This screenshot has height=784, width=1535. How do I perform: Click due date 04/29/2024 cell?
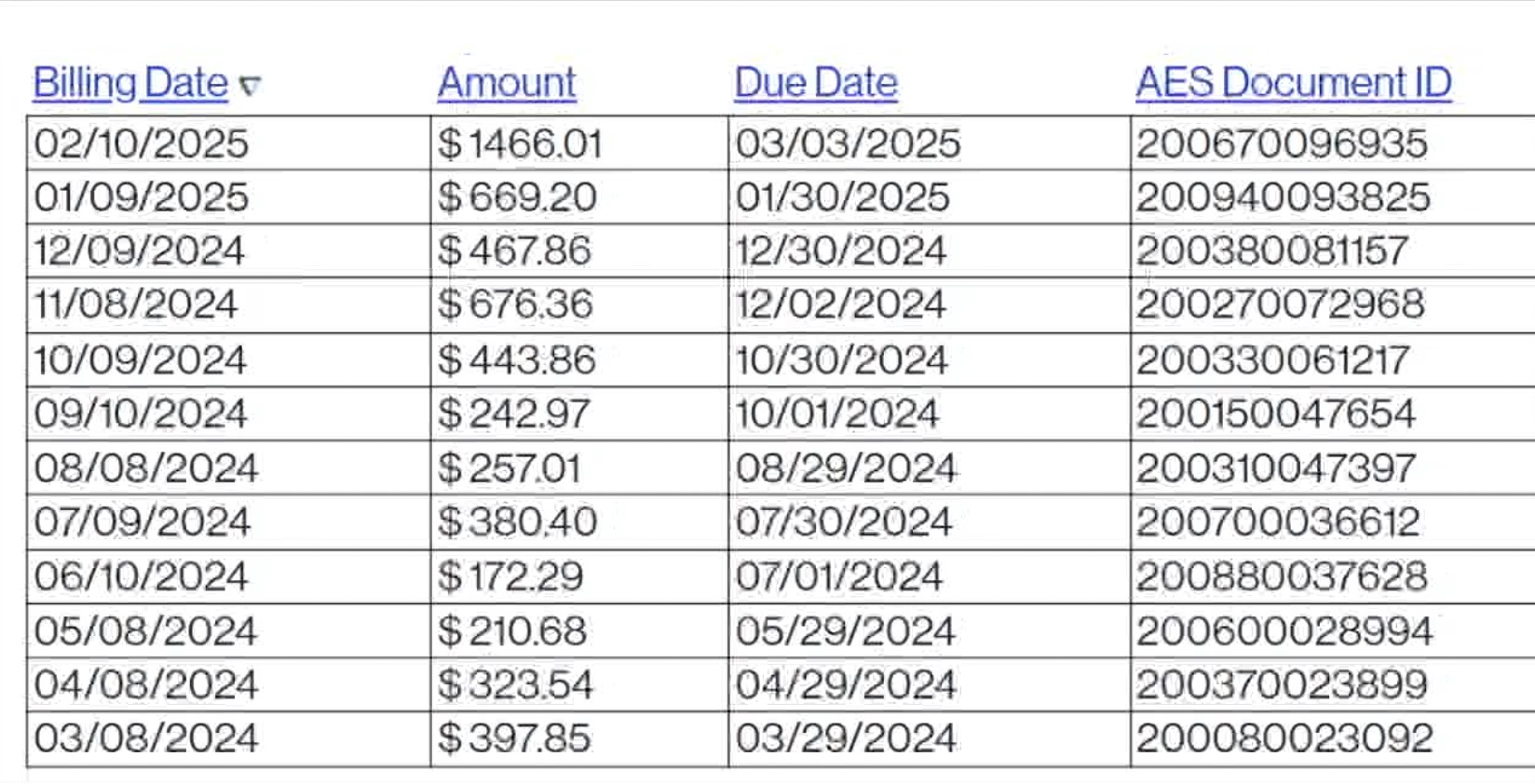(930, 685)
